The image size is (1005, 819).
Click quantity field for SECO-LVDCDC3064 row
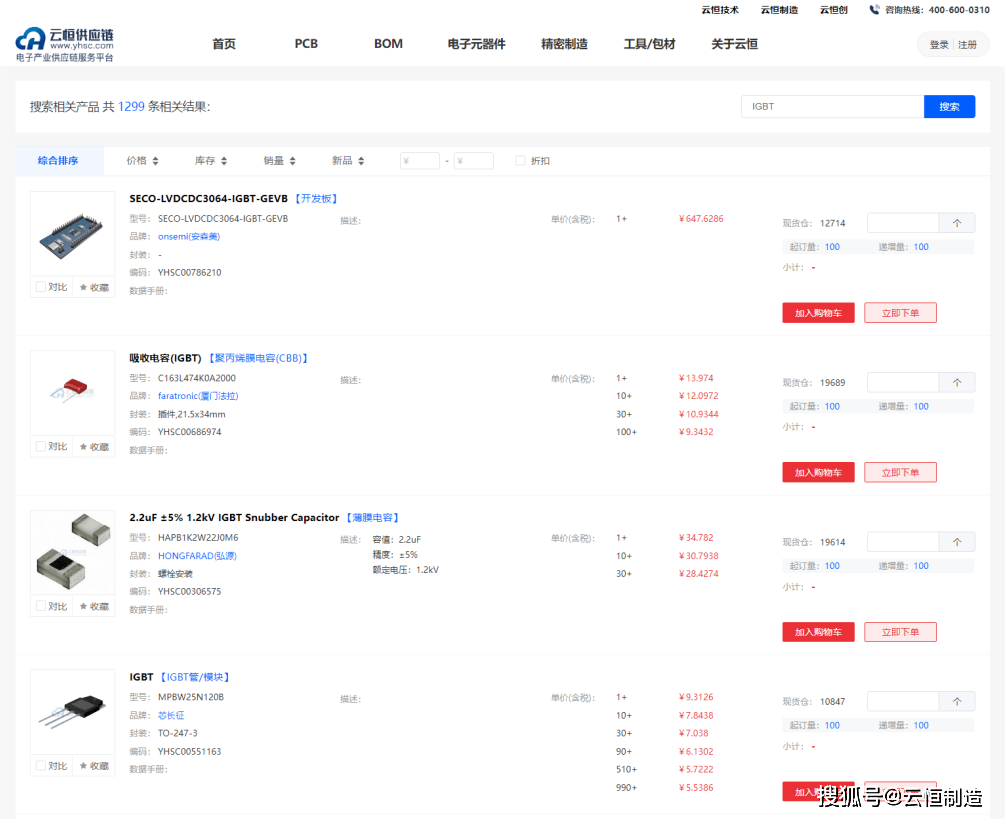click(903, 223)
